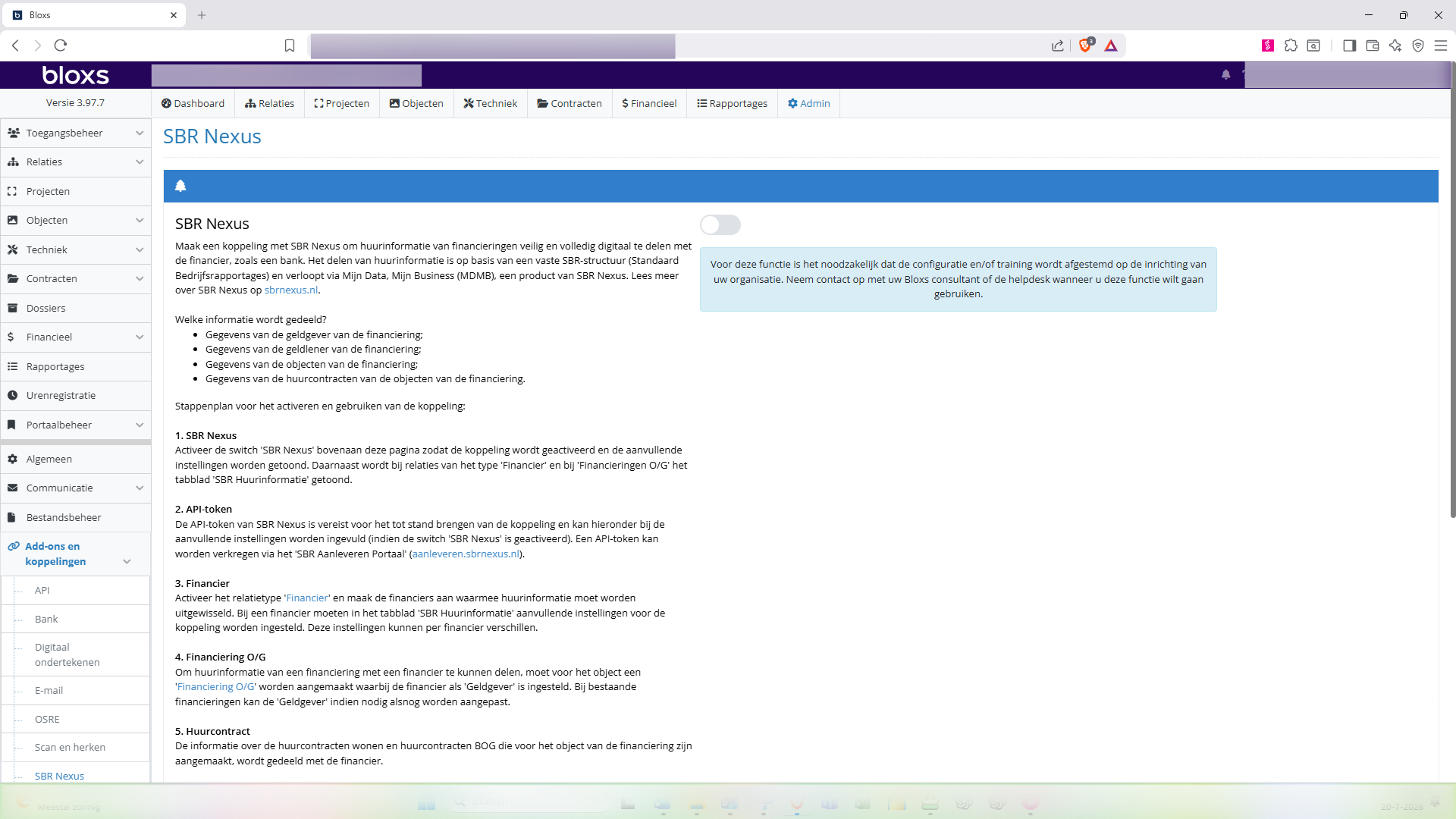Click the bloxs logo

[x=75, y=75]
